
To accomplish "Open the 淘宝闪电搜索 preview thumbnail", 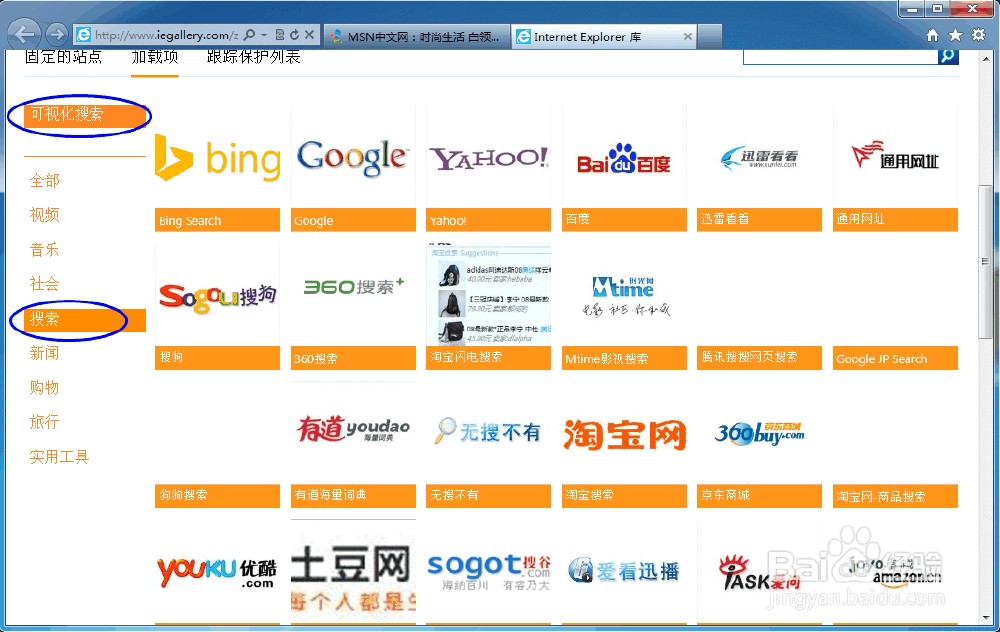I will point(489,295).
